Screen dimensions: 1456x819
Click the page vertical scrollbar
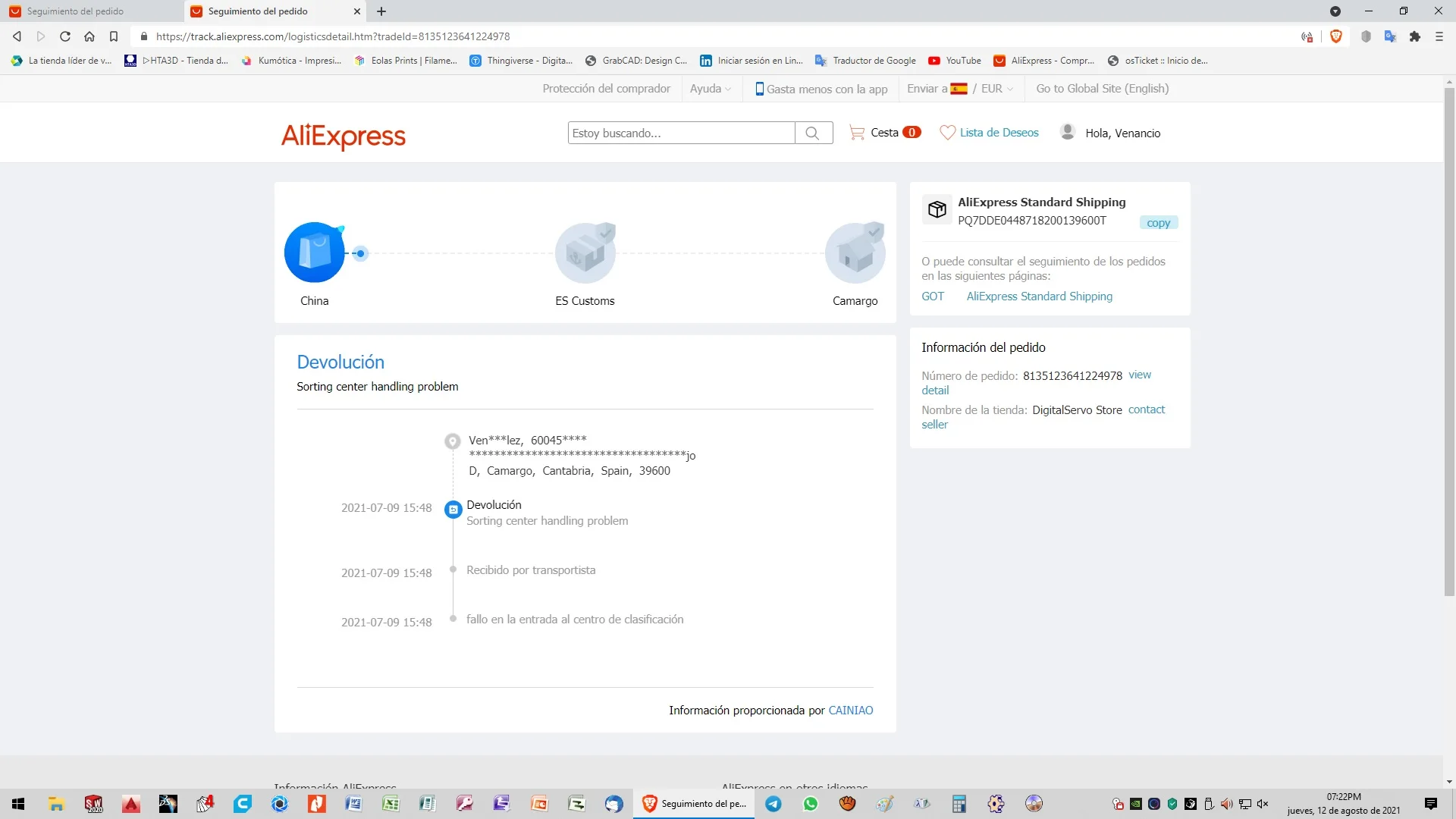click(1448, 341)
